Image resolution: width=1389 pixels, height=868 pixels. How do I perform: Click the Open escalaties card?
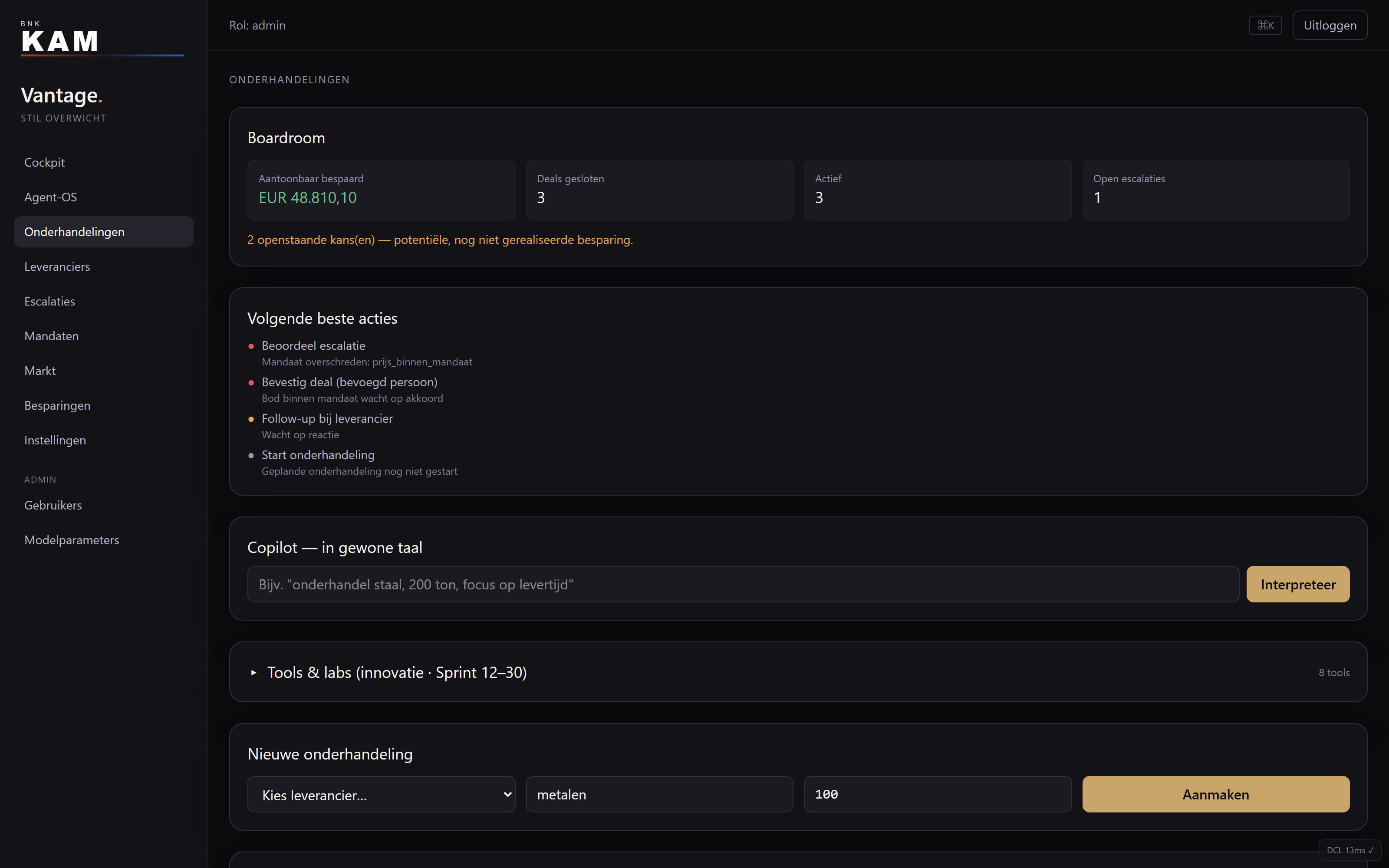coord(1216,190)
